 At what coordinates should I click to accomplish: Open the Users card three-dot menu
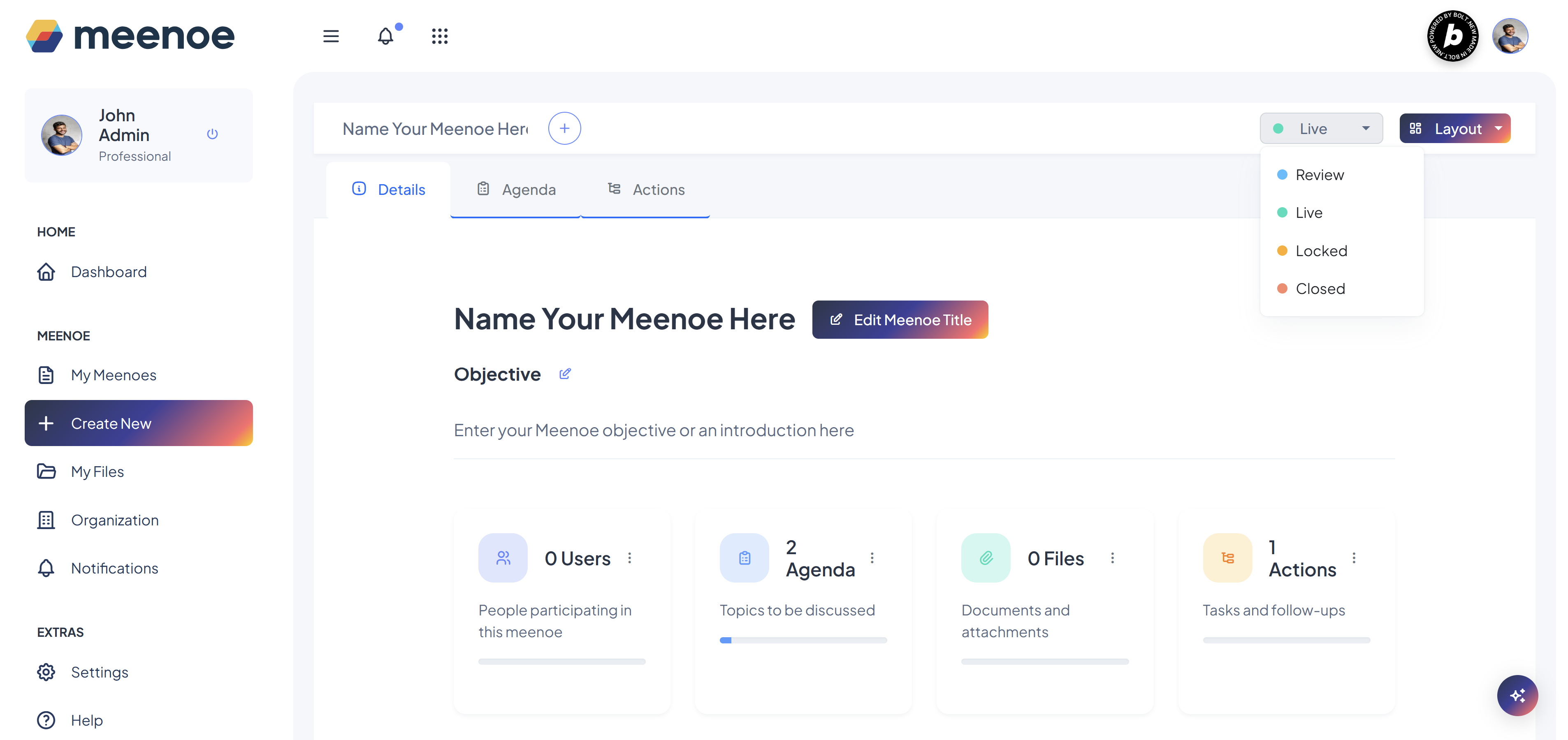[629, 558]
